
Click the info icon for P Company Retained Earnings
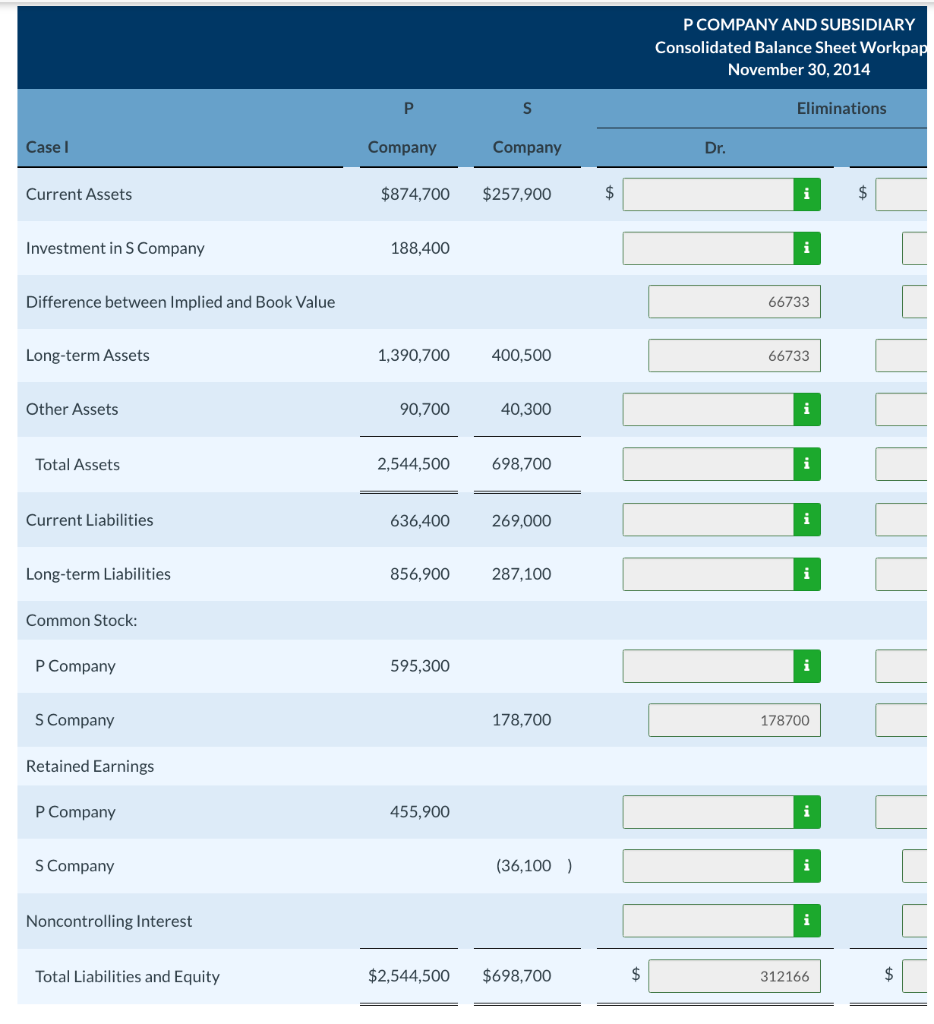pyautogui.click(x=807, y=811)
